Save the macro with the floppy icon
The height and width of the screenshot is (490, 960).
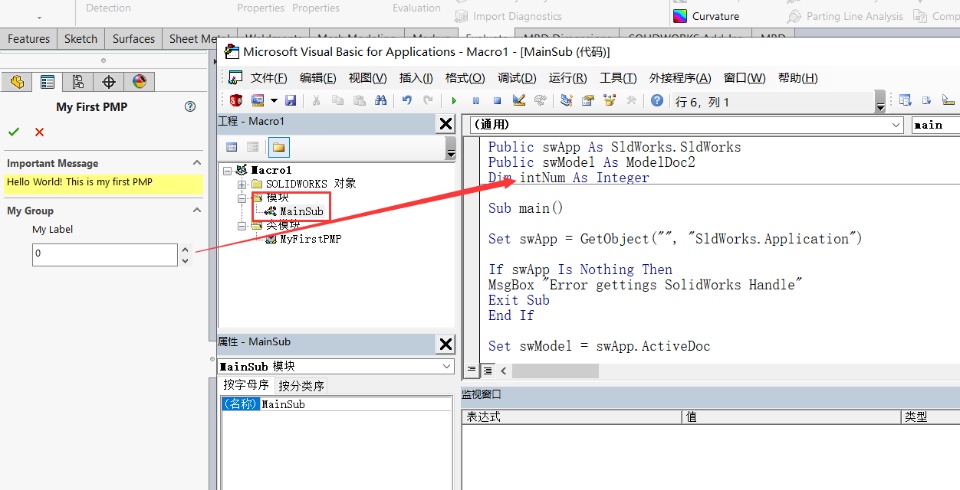point(291,100)
